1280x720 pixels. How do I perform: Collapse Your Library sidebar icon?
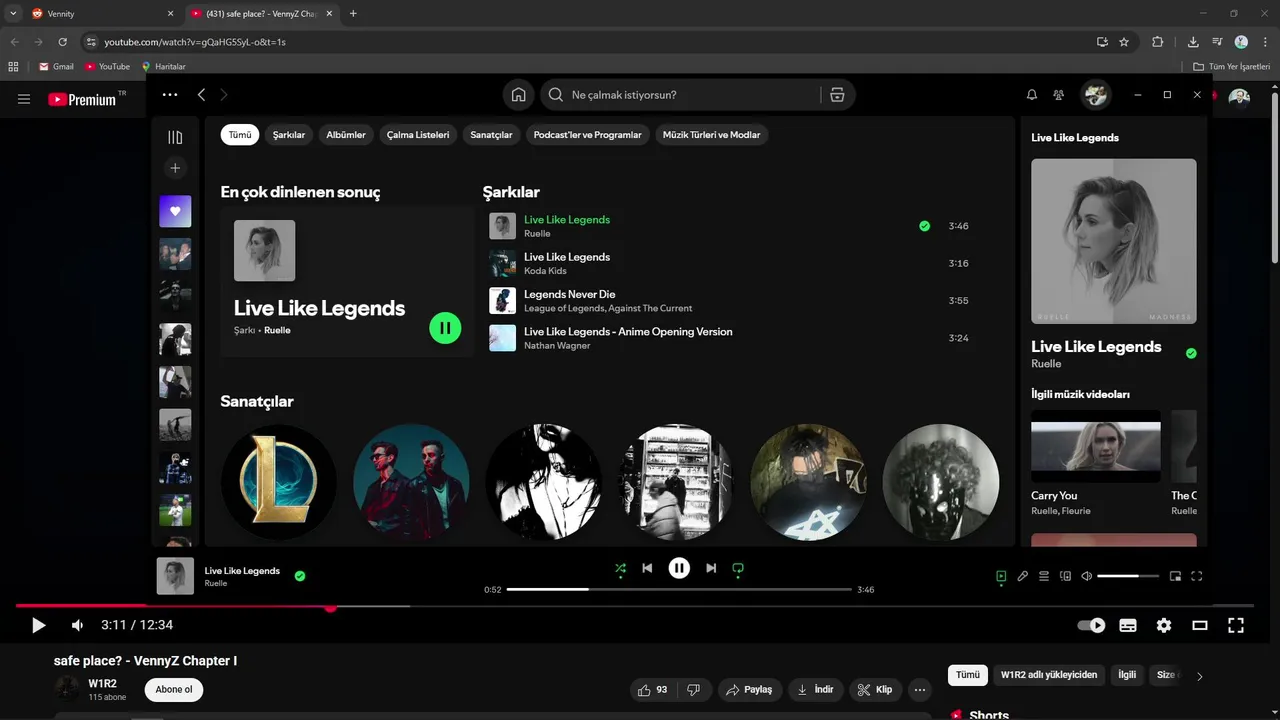(175, 137)
